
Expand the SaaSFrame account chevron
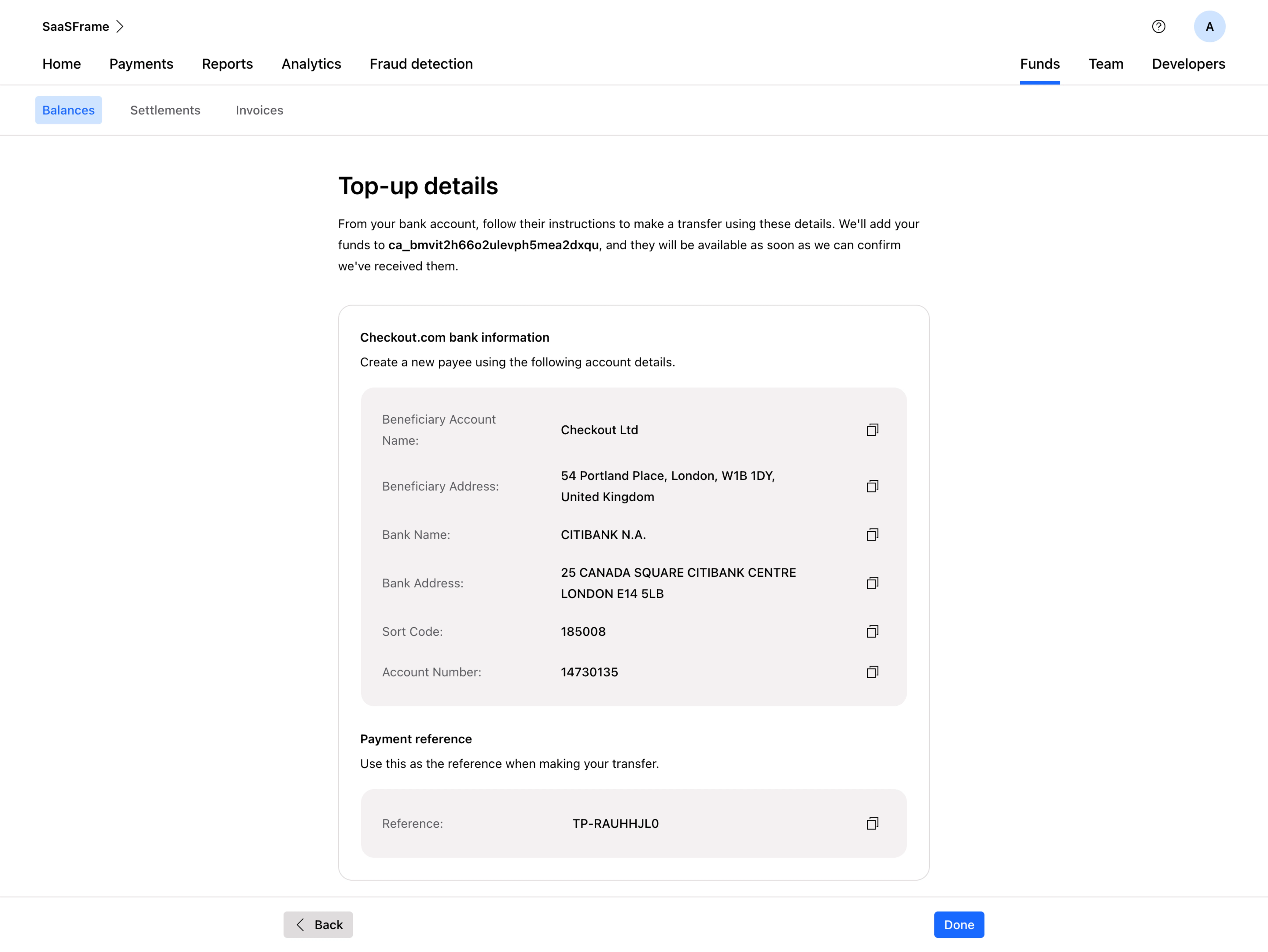[x=120, y=26]
